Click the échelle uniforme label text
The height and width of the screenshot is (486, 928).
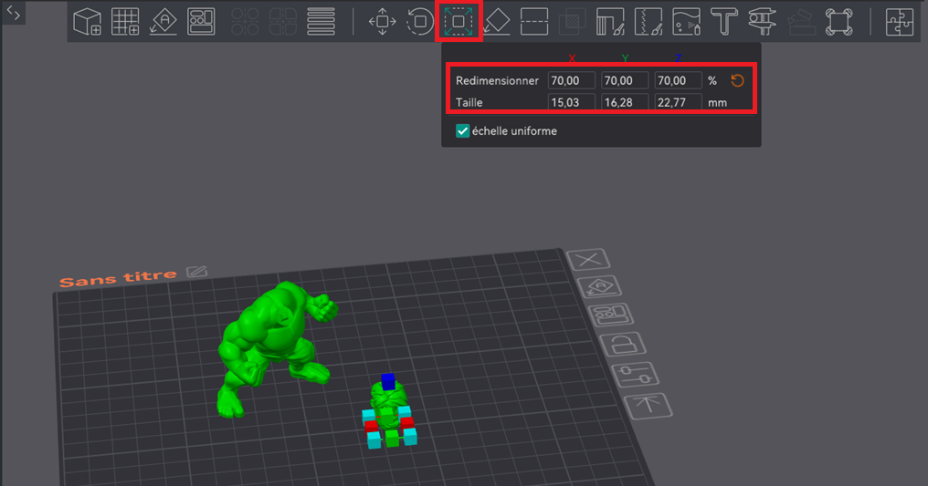tap(514, 131)
